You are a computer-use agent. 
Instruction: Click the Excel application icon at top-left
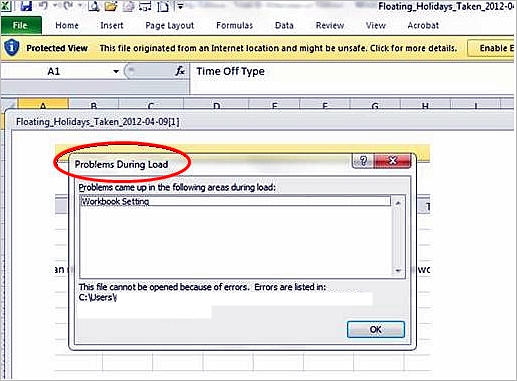pyautogui.click(x=6, y=6)
